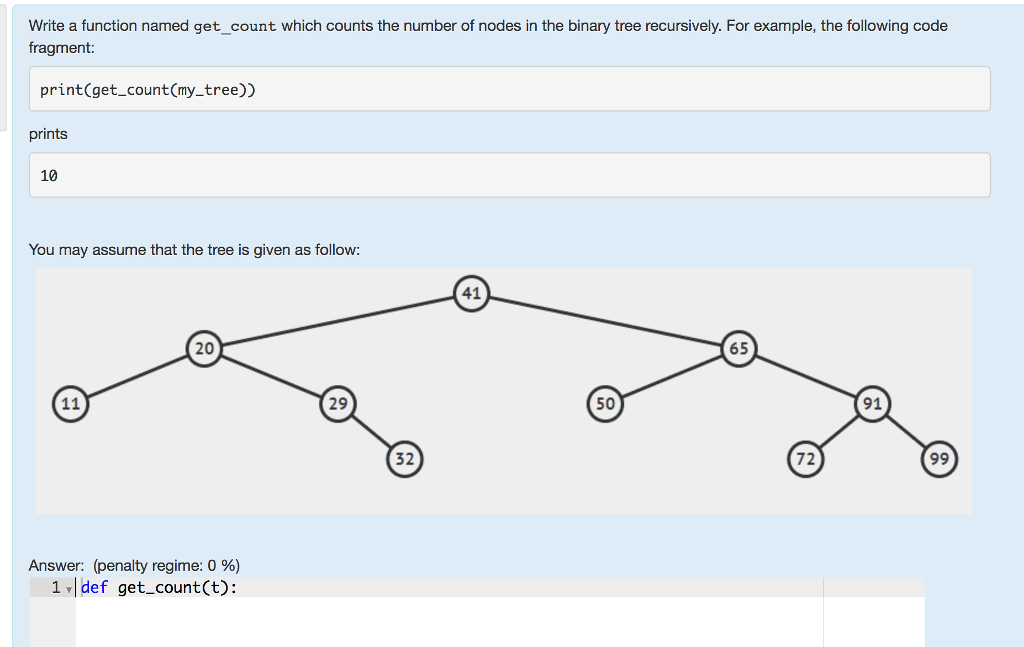Expand the code fold arrow on line 1
The image size is (1024, 647).
(x=66, y=588)
